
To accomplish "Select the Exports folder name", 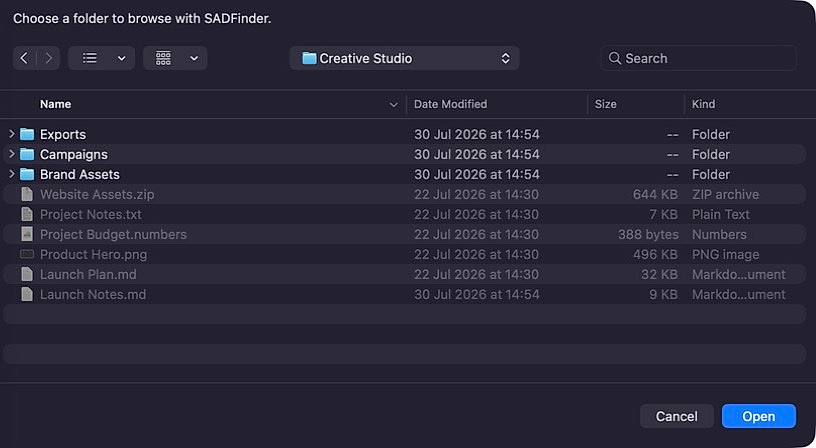I will [x=63, y=134].
